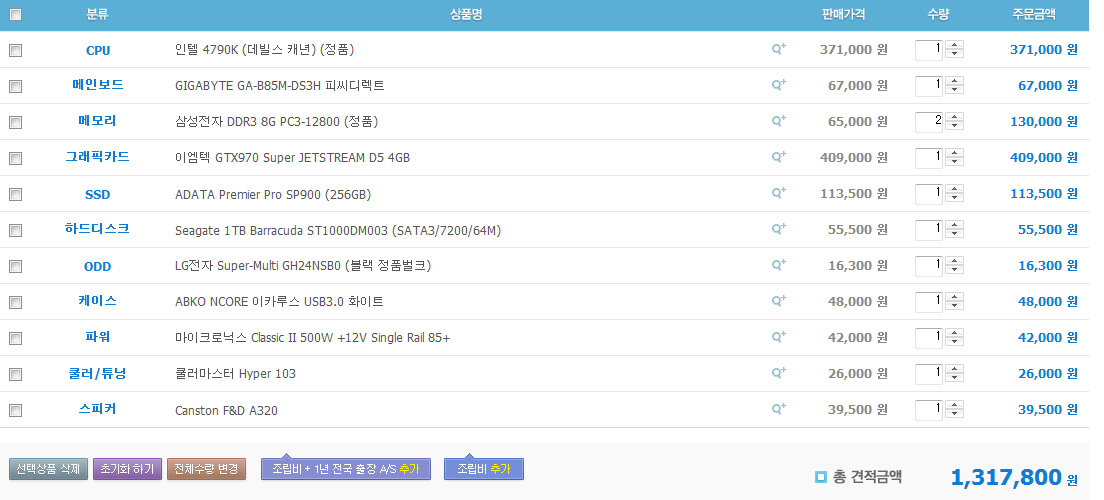
Task: Open the 메인보드 category link
Action: click(98, 85)
